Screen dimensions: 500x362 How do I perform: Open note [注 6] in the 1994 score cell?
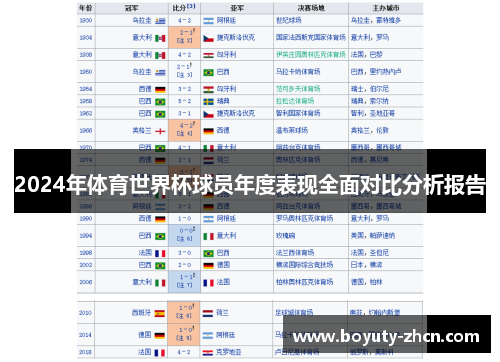184,239
